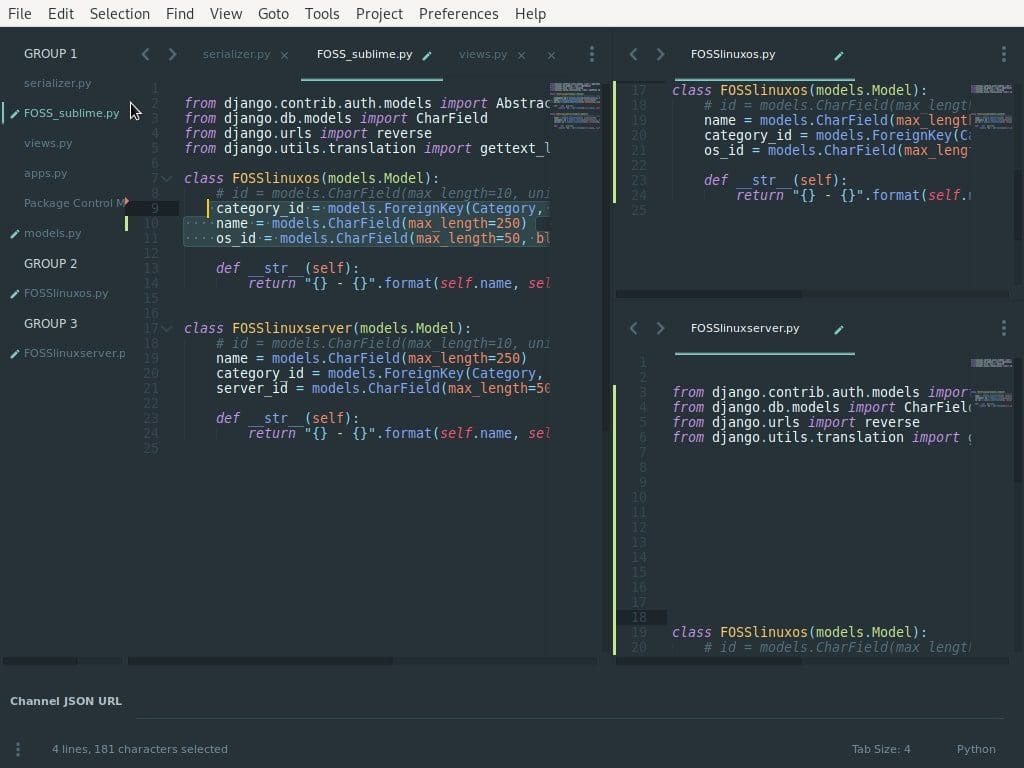Close the serializer.py tab
Screen dimensions: 1024x768
coord(285,55)
